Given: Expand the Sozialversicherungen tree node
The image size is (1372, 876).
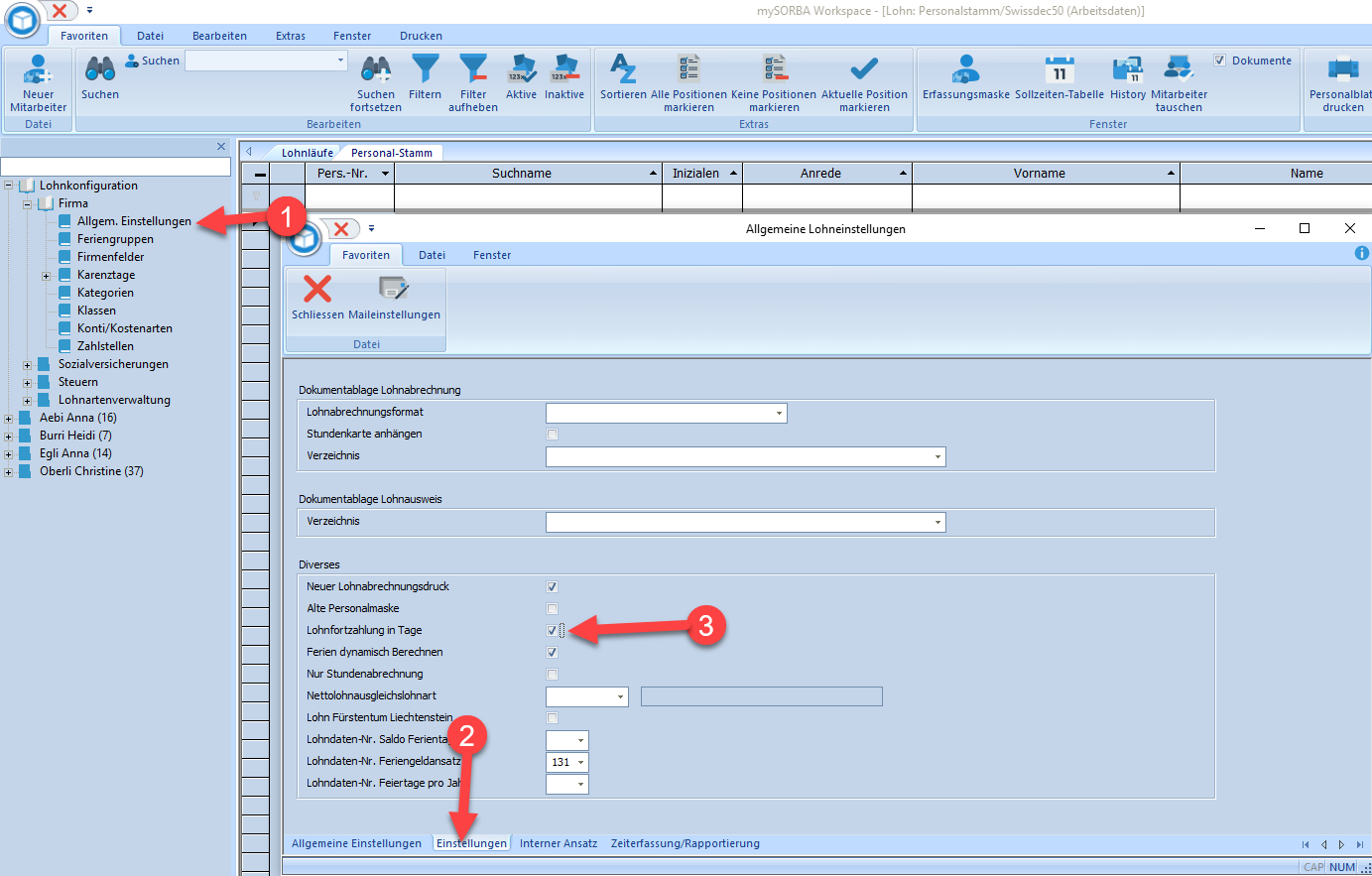Looking at the screenshot, I should (28, 365).
